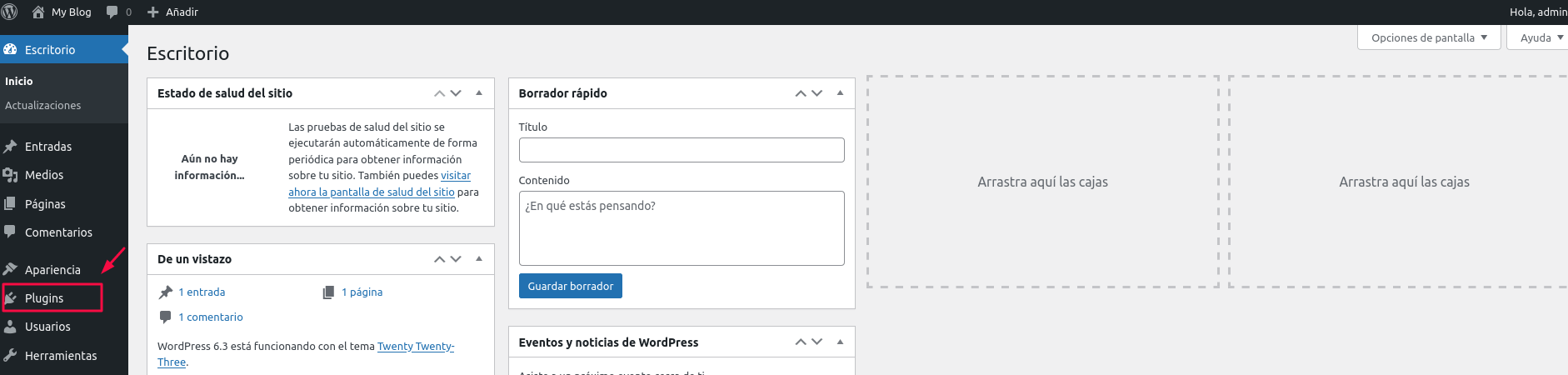The height and width of the screenshot is (375, 1568).
Task: Click the Medios media icon
Action: [x=10, y=175]
